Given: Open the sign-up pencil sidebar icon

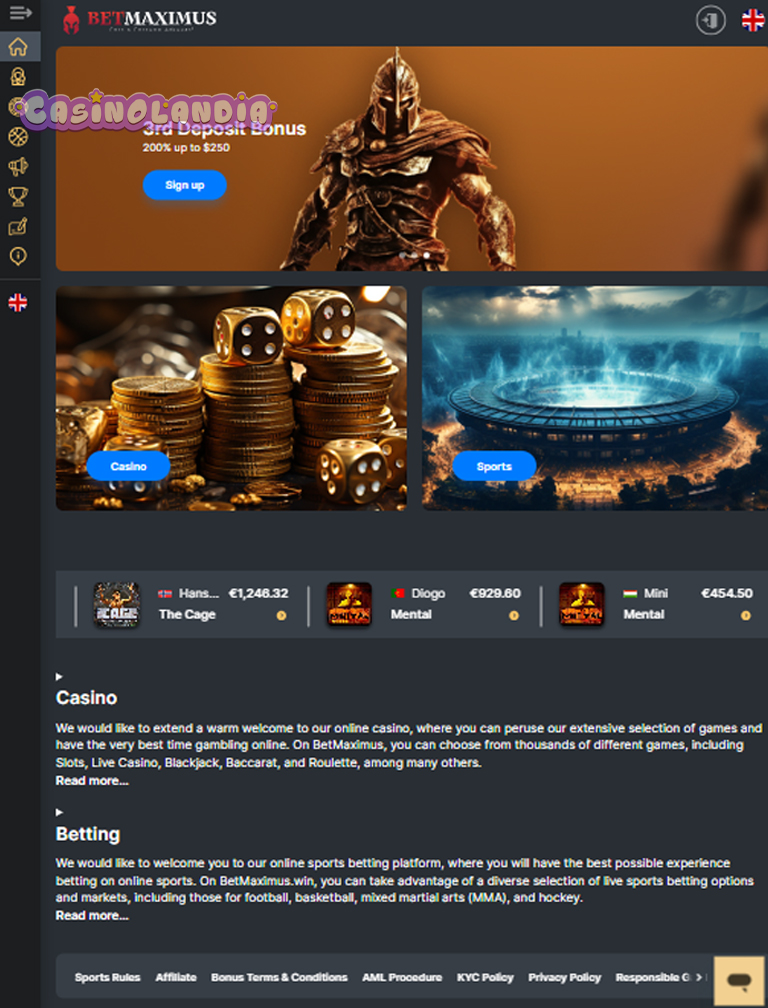Looking at the screenshot, I should [x=18, y=226].
